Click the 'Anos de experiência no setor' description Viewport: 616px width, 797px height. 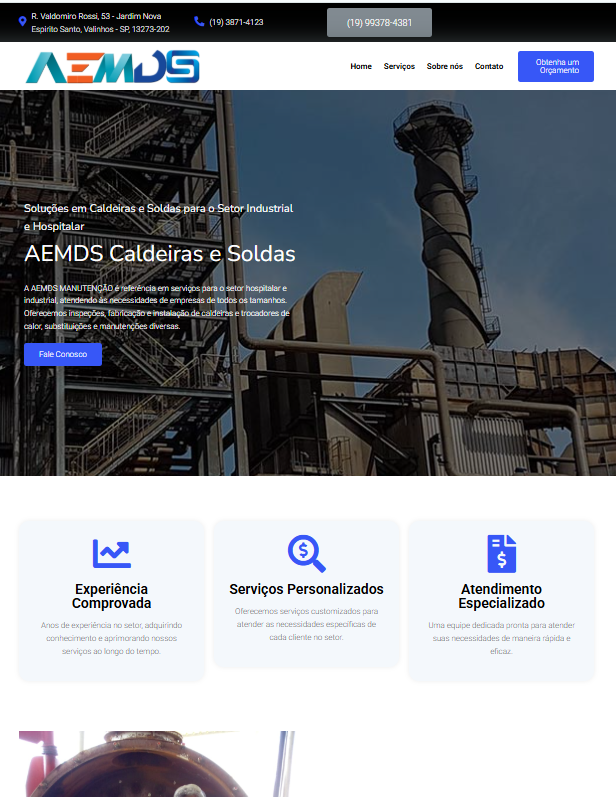(111, 638)
